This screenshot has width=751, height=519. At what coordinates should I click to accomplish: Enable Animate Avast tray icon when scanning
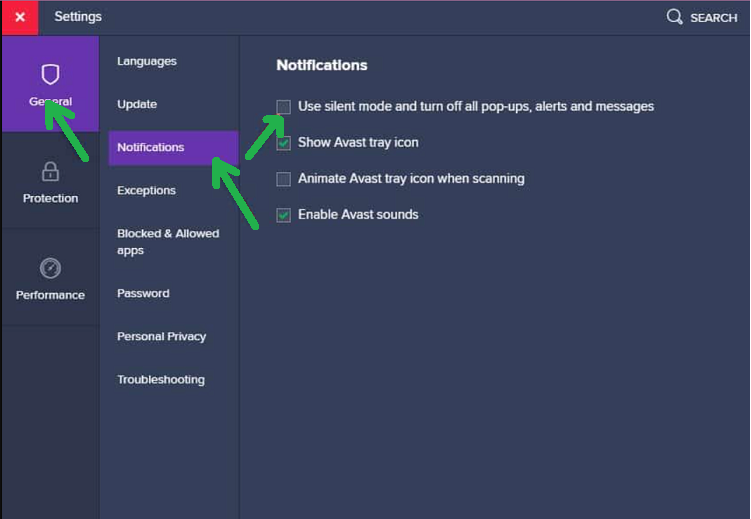point(284,179)
